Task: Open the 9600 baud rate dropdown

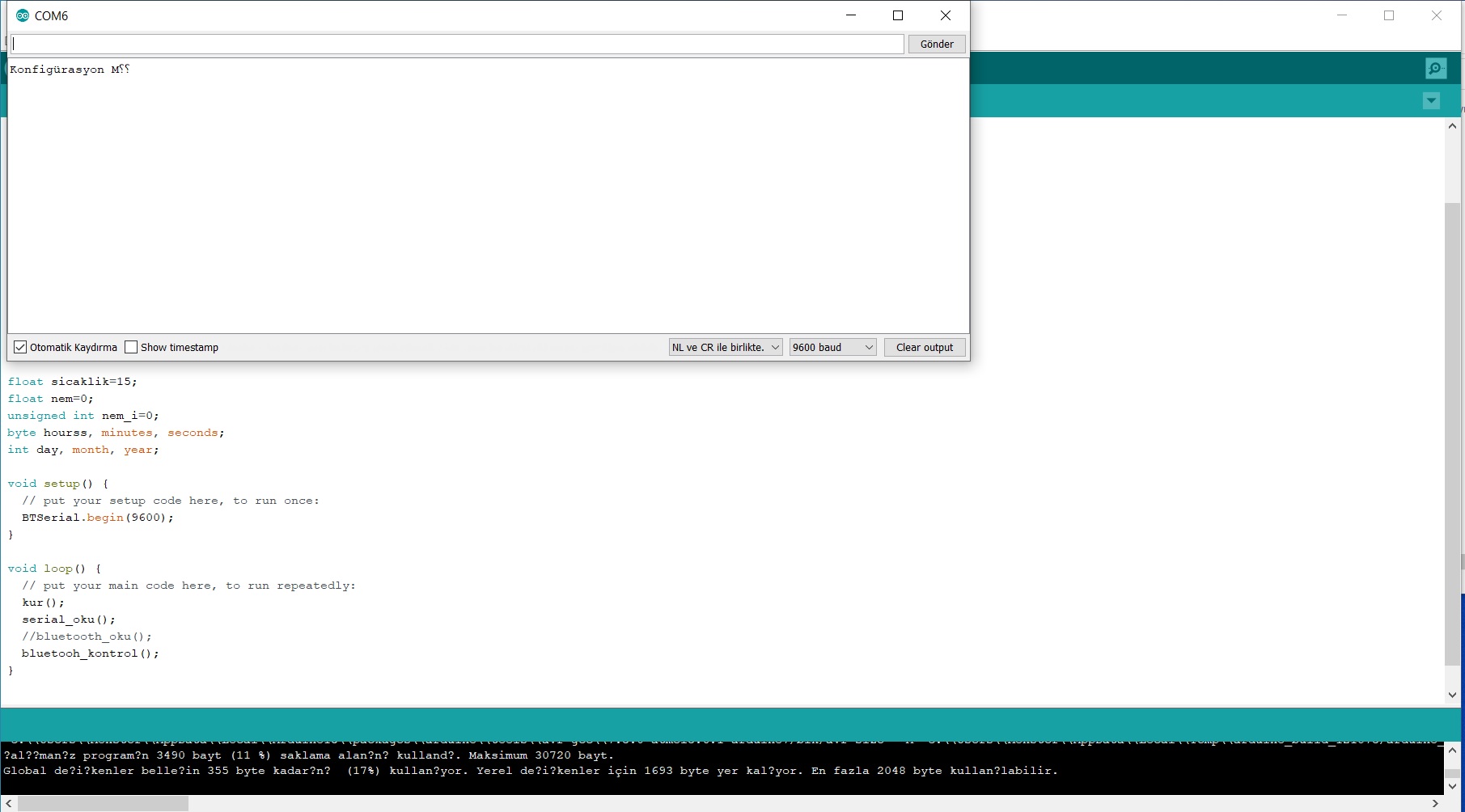Action: click(x=833, y=347)
